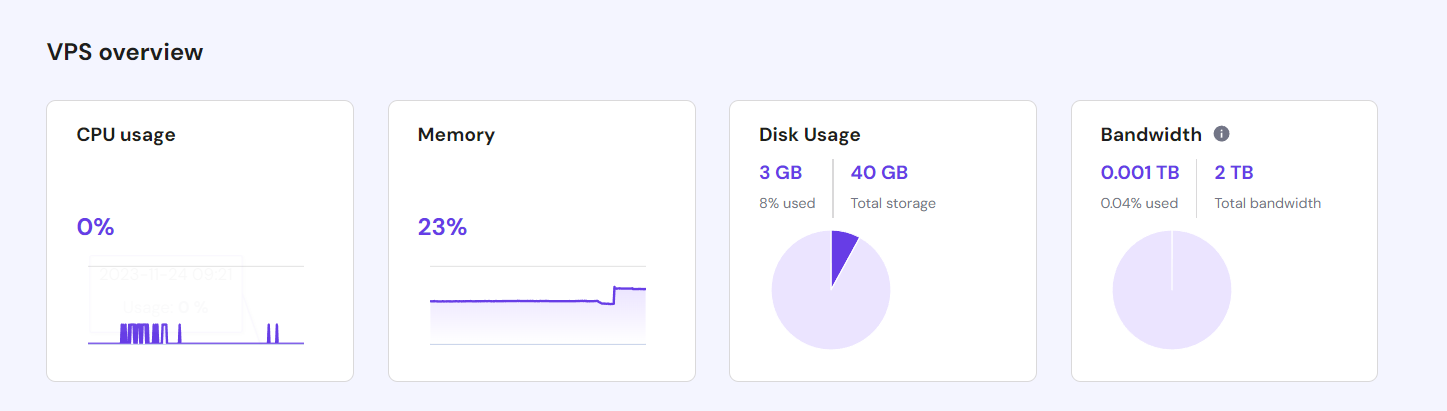Click the VPS overview heading
Screen dimensions: 1447x411
125,52
